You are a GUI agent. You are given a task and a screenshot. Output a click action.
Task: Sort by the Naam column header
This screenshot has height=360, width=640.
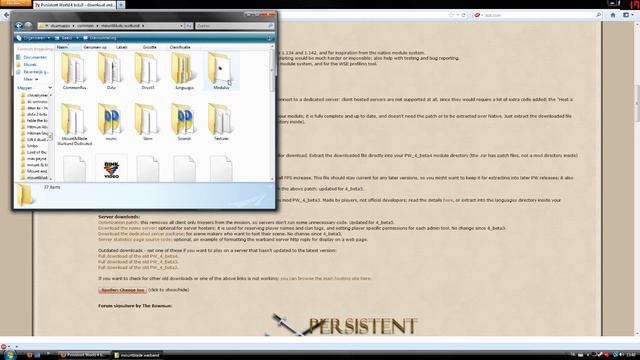pyautogui.click(x=68, y=47)
